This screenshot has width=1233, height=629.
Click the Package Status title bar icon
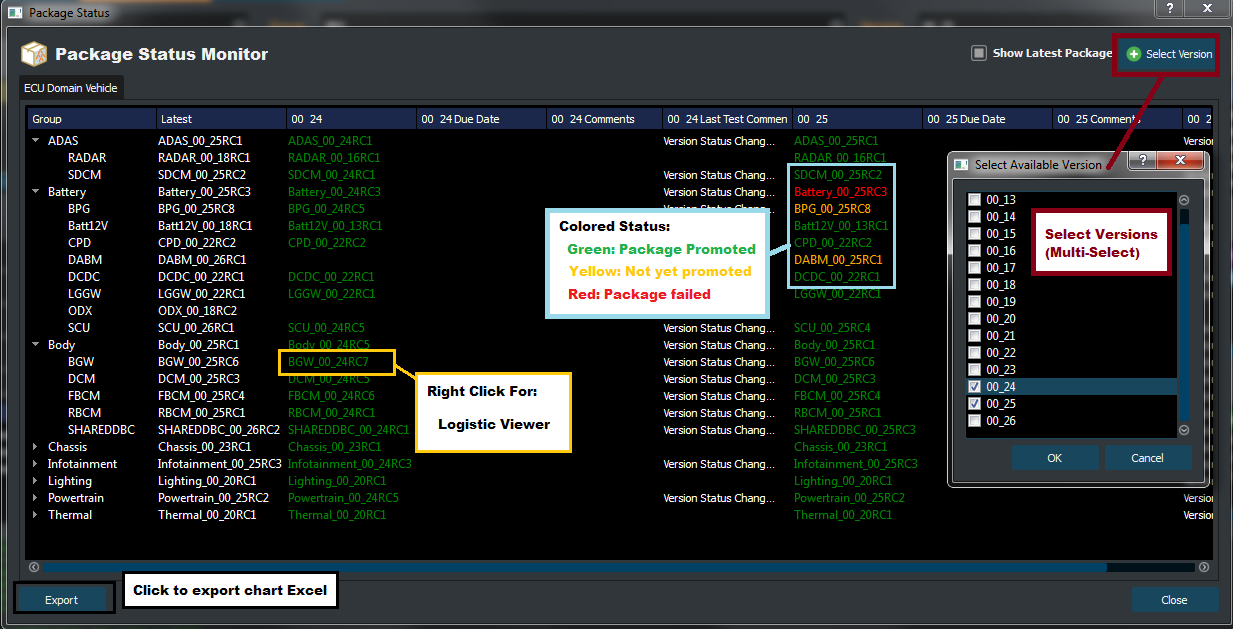(15, 13)
